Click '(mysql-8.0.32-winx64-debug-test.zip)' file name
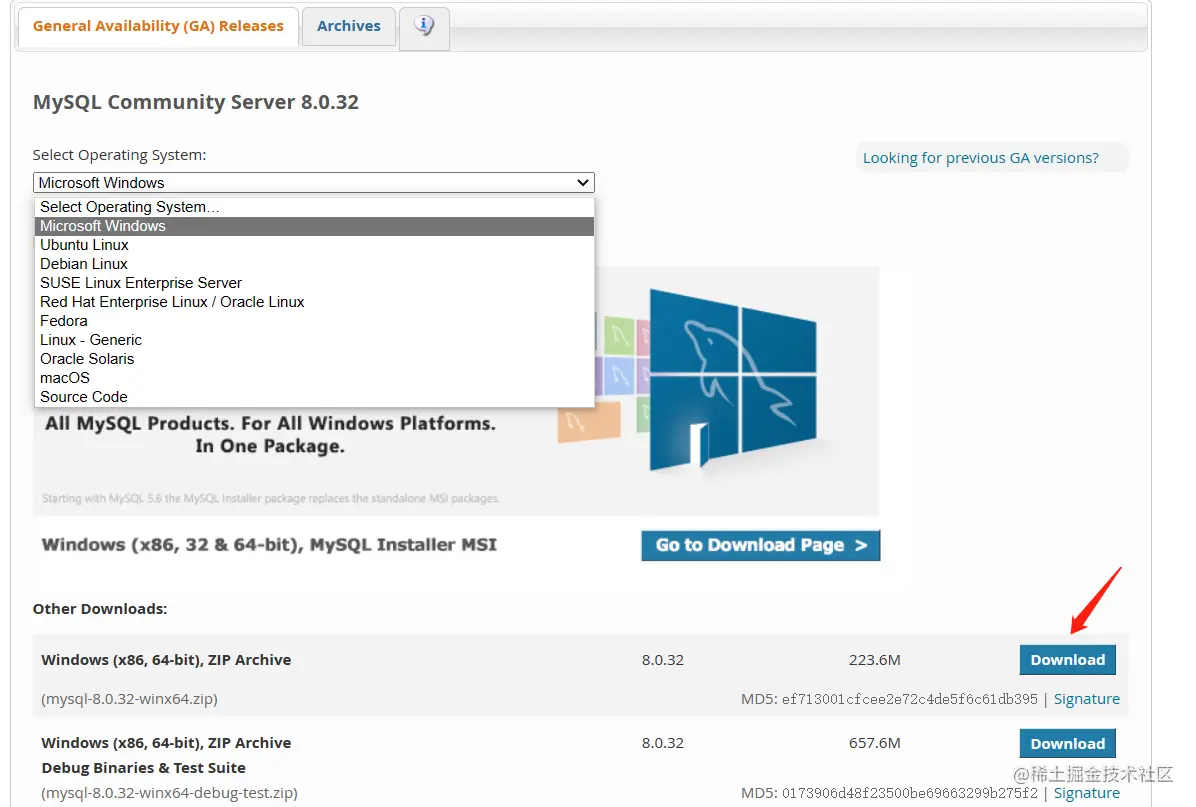 pyautogui.click(x=169, y=793)
